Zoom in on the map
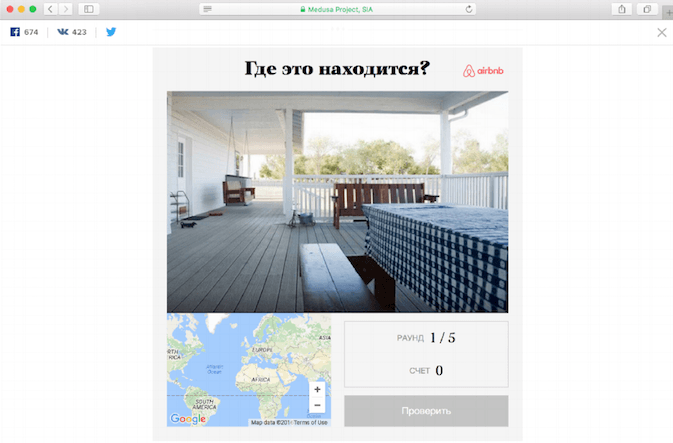 (x=317, y=389)
